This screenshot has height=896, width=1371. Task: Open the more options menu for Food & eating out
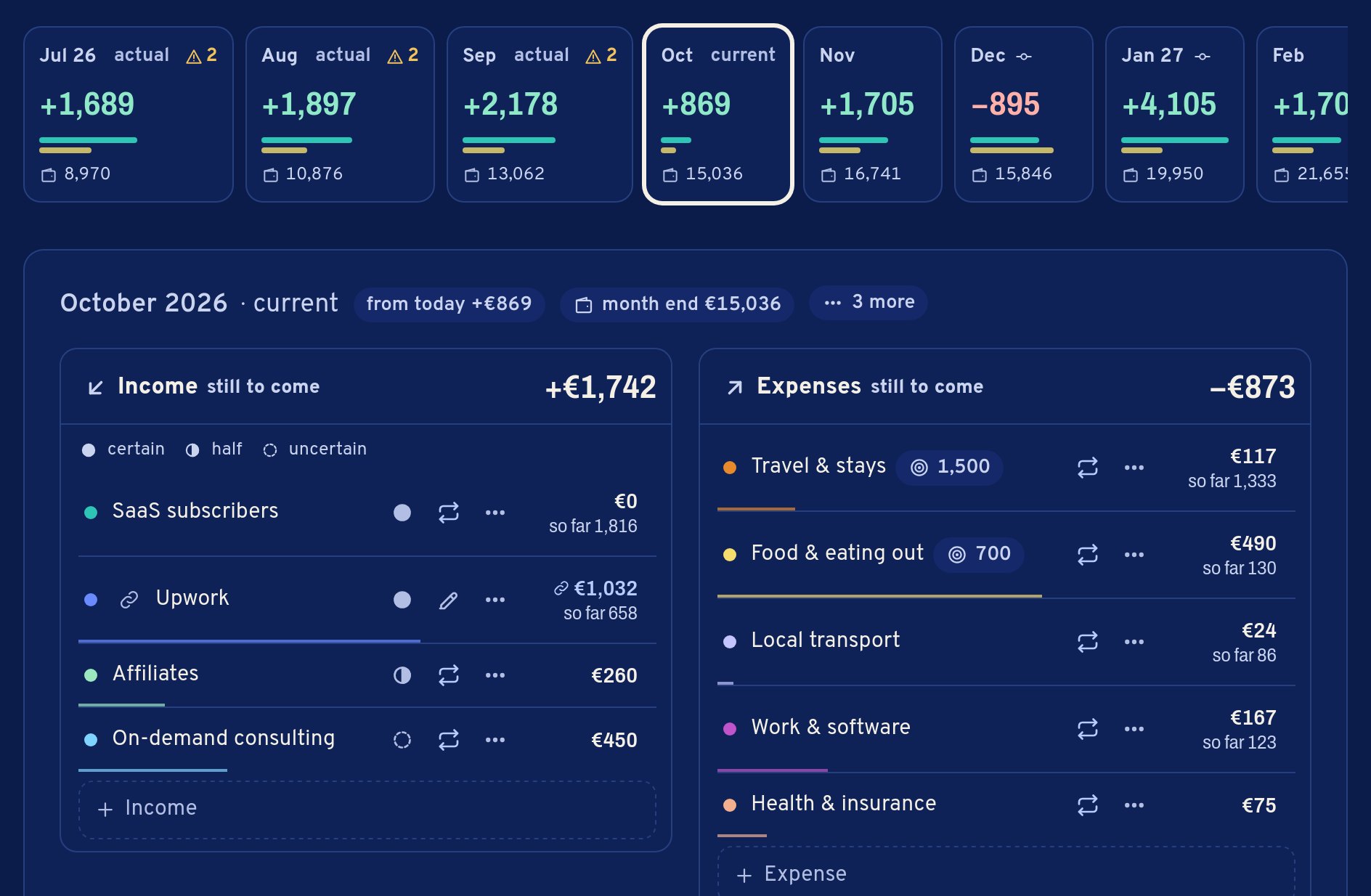[x=1134, y=555]
